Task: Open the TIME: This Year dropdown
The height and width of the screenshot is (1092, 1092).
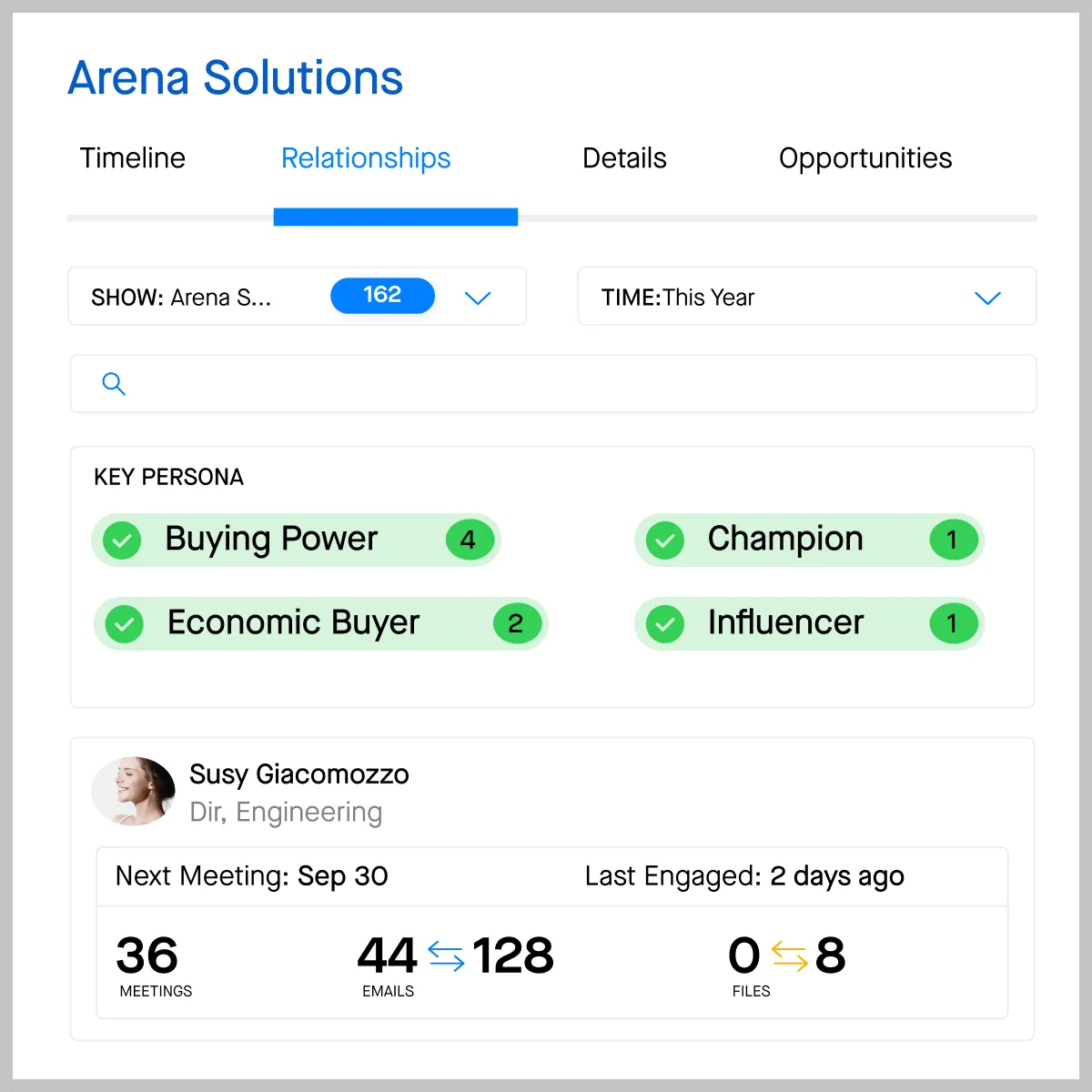Action: tap(807, 296)
